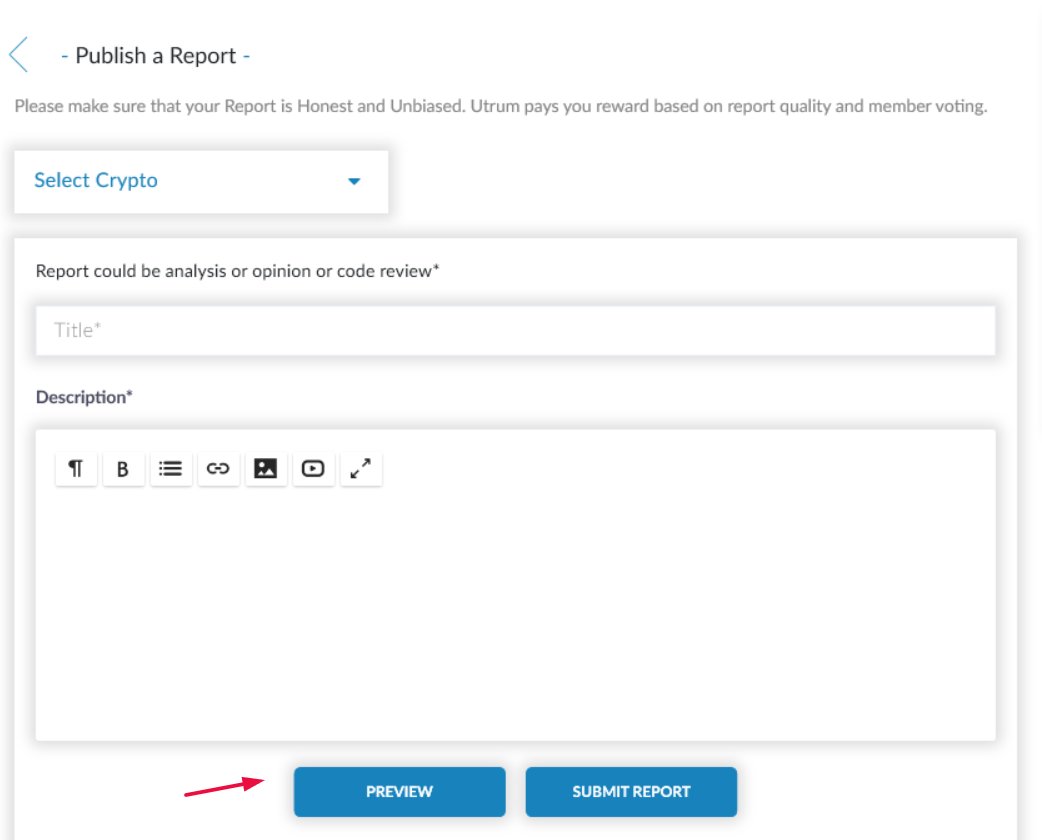This screenshot has width=1042, height=840.
Task: Select the paragraph formatting icon
Action: (x=74, y=467)
